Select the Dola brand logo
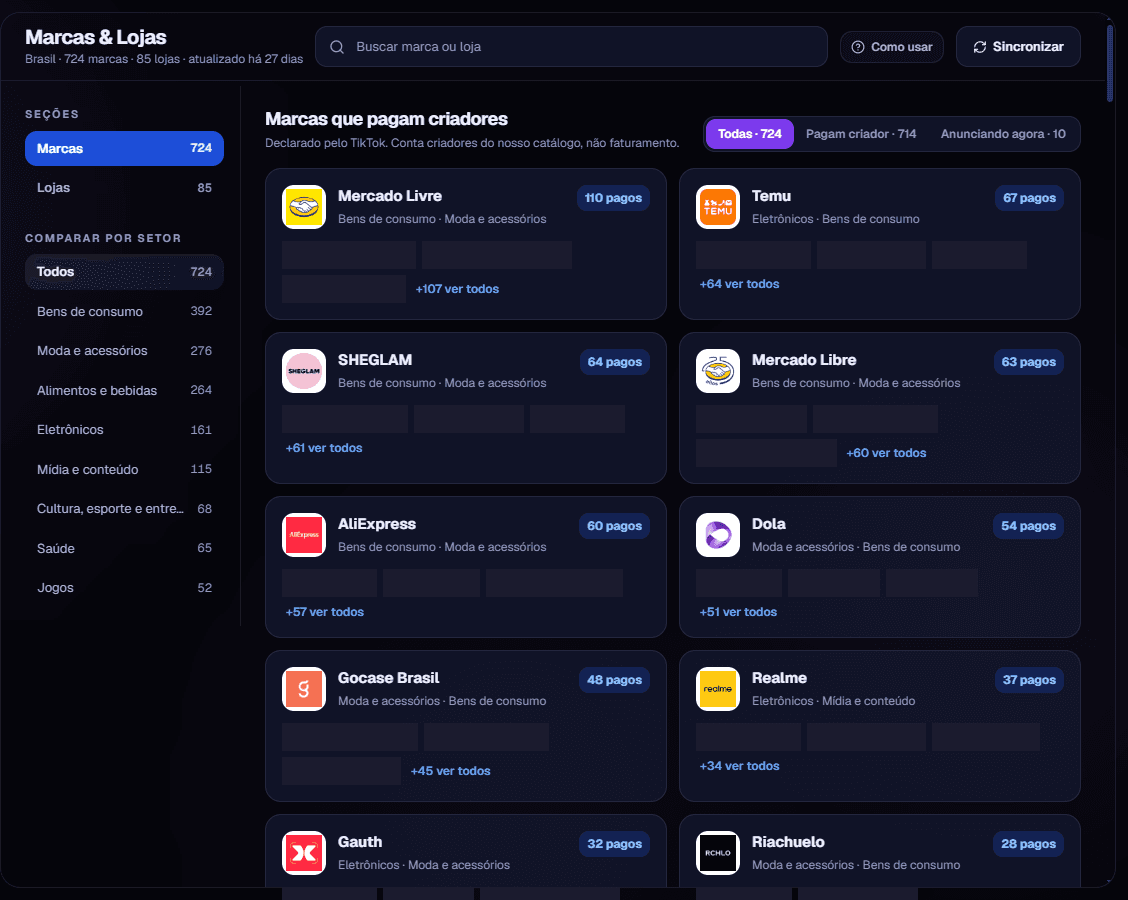Screen dimensions: 1128x900 718,535
